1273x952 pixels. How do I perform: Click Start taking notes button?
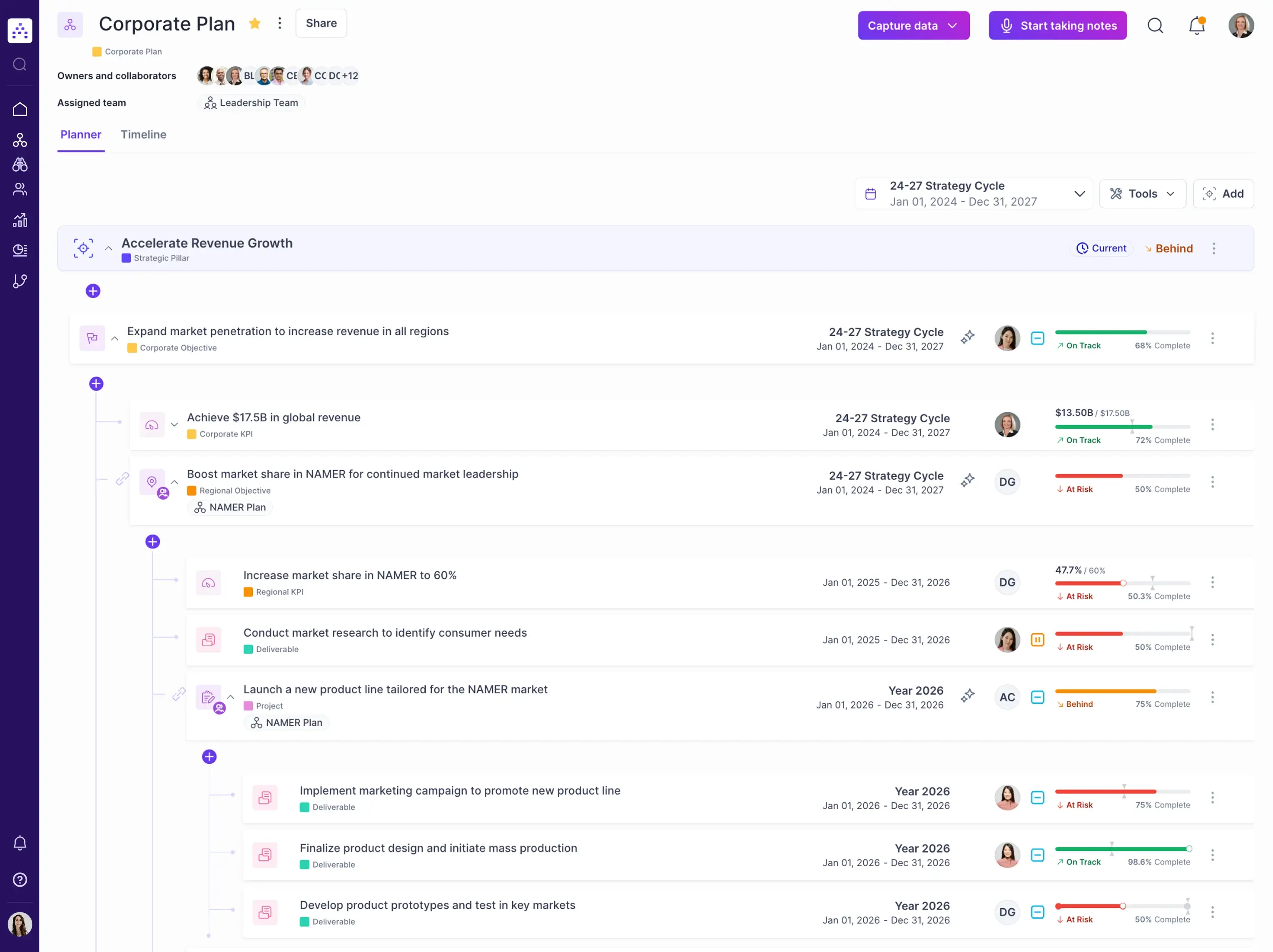1057,25
